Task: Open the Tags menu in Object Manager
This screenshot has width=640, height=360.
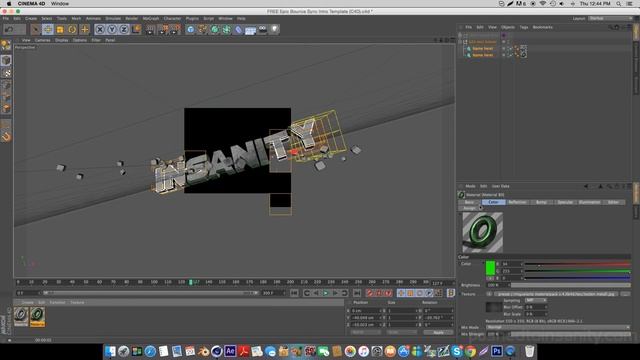Action: [x=524, y=27]
